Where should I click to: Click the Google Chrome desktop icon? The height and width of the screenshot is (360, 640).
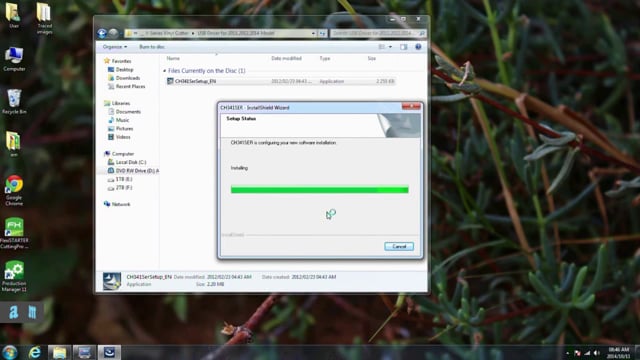[14, 190]
